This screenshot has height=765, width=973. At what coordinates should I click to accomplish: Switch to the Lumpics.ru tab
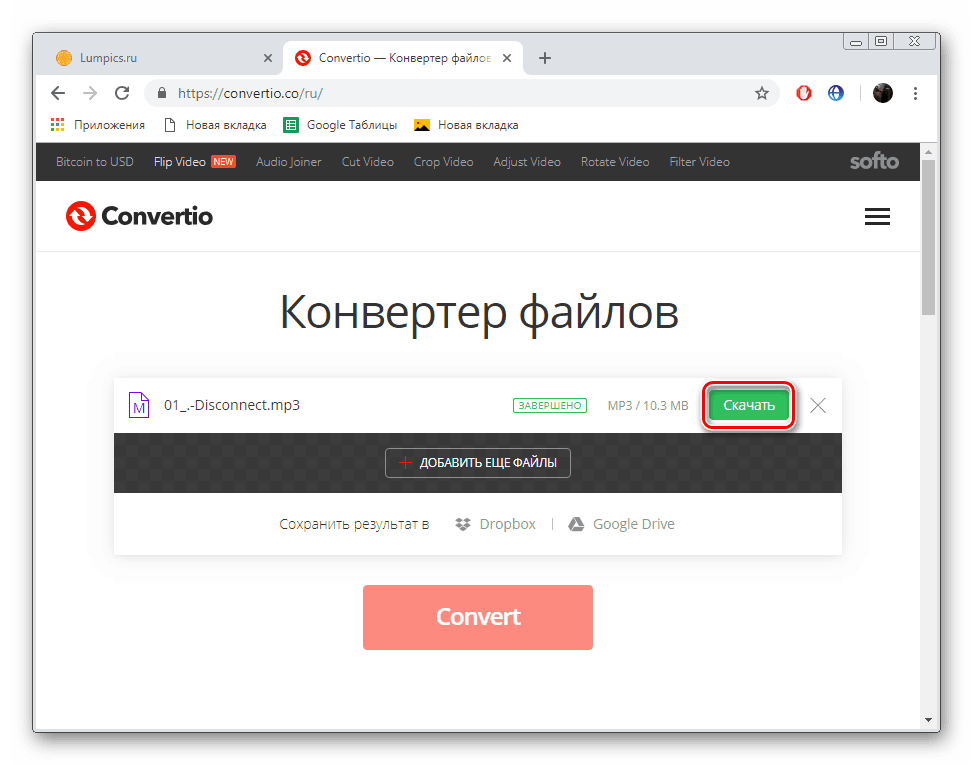pos(157,58)
